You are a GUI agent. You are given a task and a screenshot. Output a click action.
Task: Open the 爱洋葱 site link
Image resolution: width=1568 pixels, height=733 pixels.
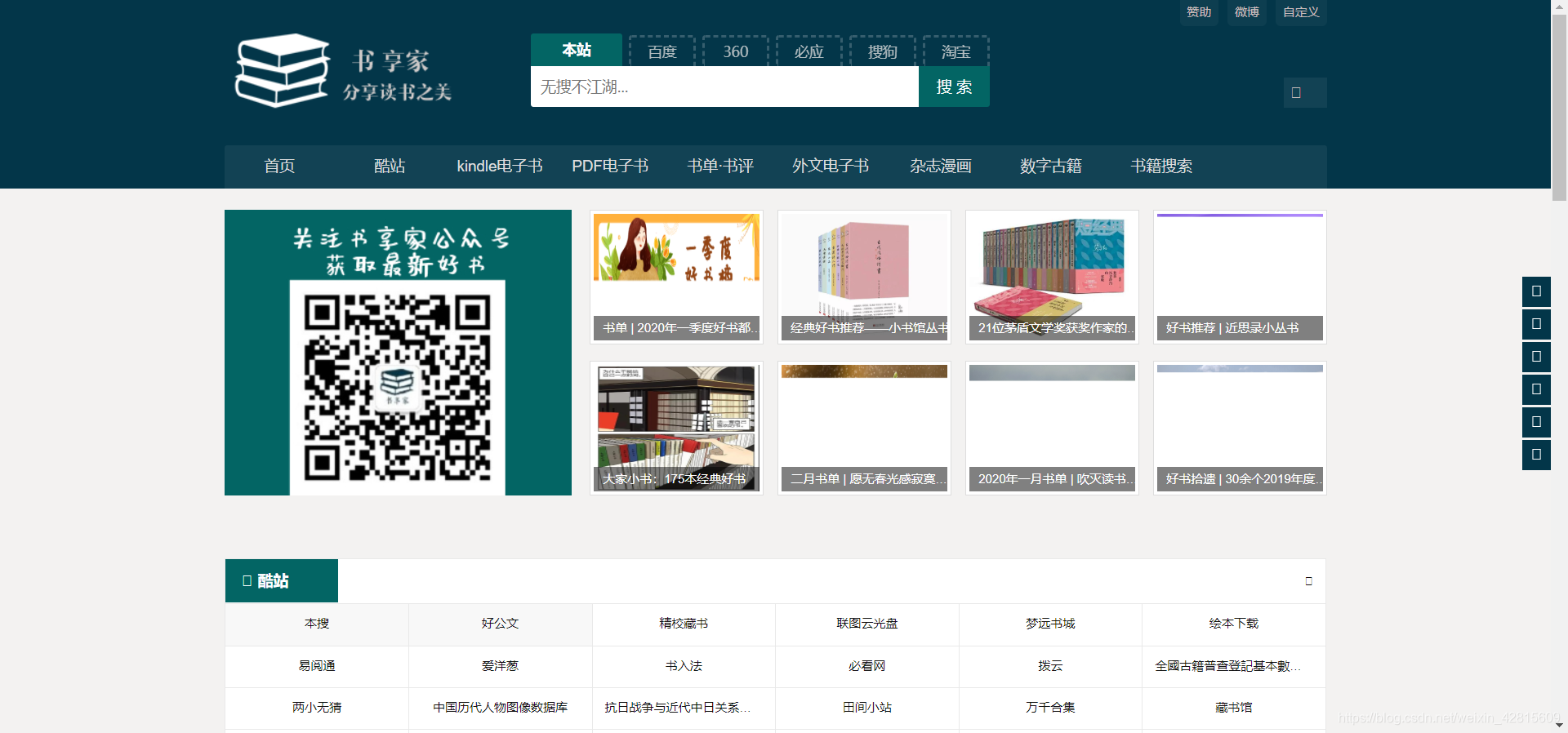pyautogui.click(x=500, y=666)
